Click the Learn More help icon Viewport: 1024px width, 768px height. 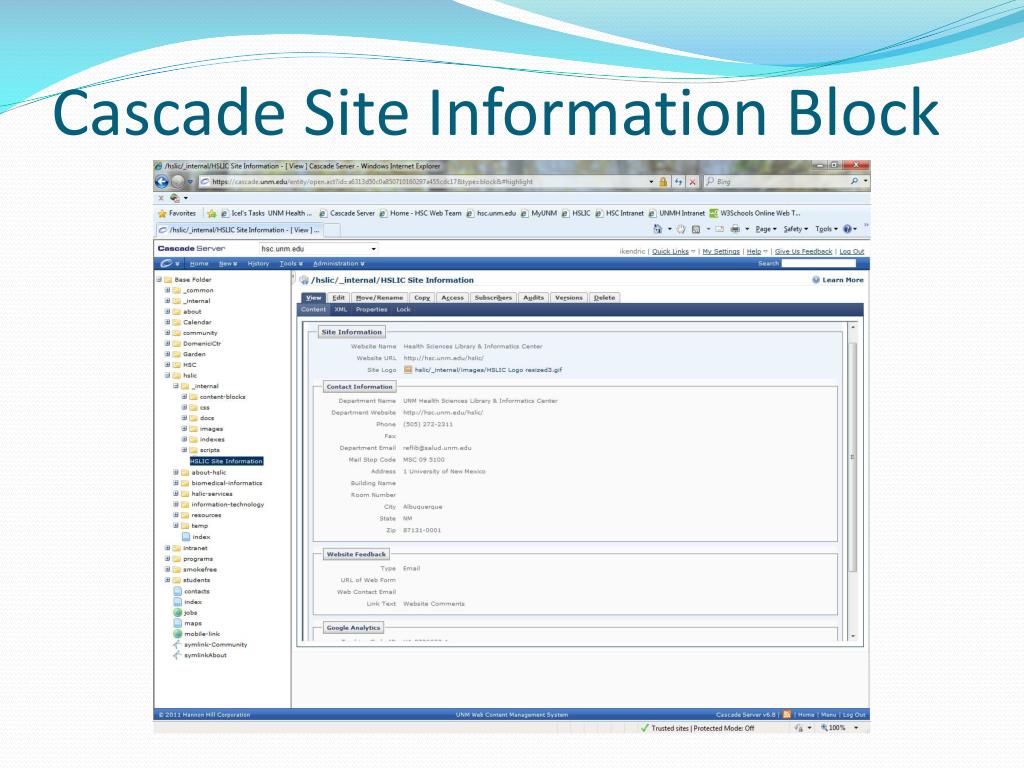click(x=816, y=280)
